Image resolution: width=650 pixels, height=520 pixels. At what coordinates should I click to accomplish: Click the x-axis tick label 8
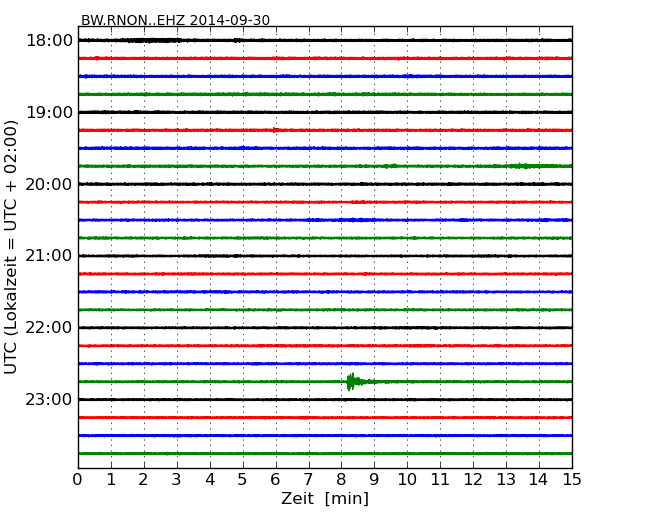click(342, 480)
